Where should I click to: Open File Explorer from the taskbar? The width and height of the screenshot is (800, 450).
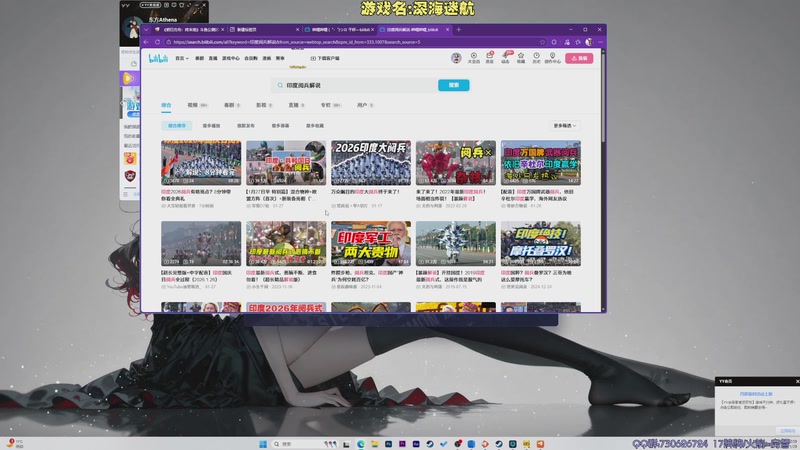tap(374, 444)
